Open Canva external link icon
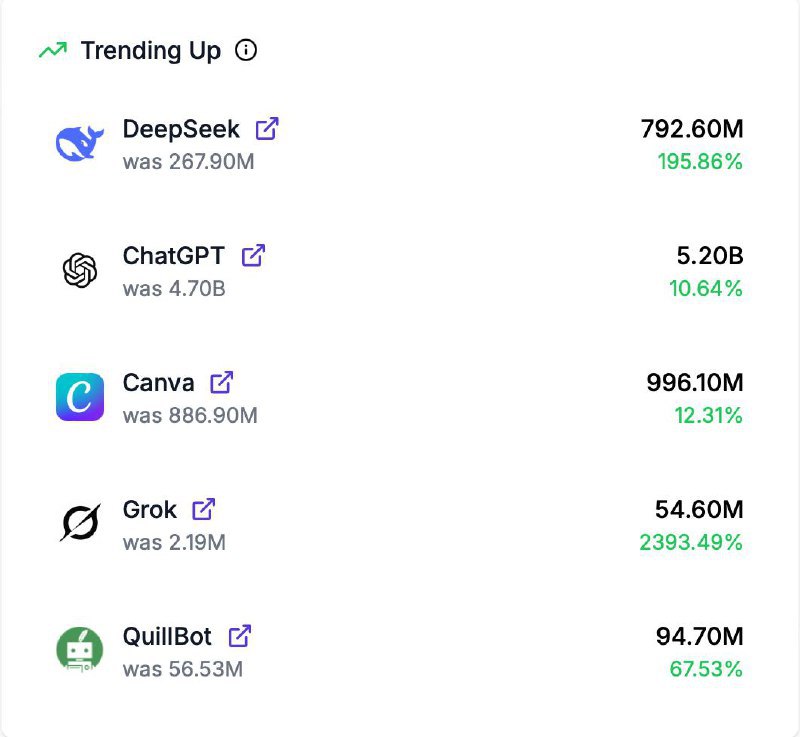Image resolution: width=800 pixels, height=737 pixels. [221, 382]
